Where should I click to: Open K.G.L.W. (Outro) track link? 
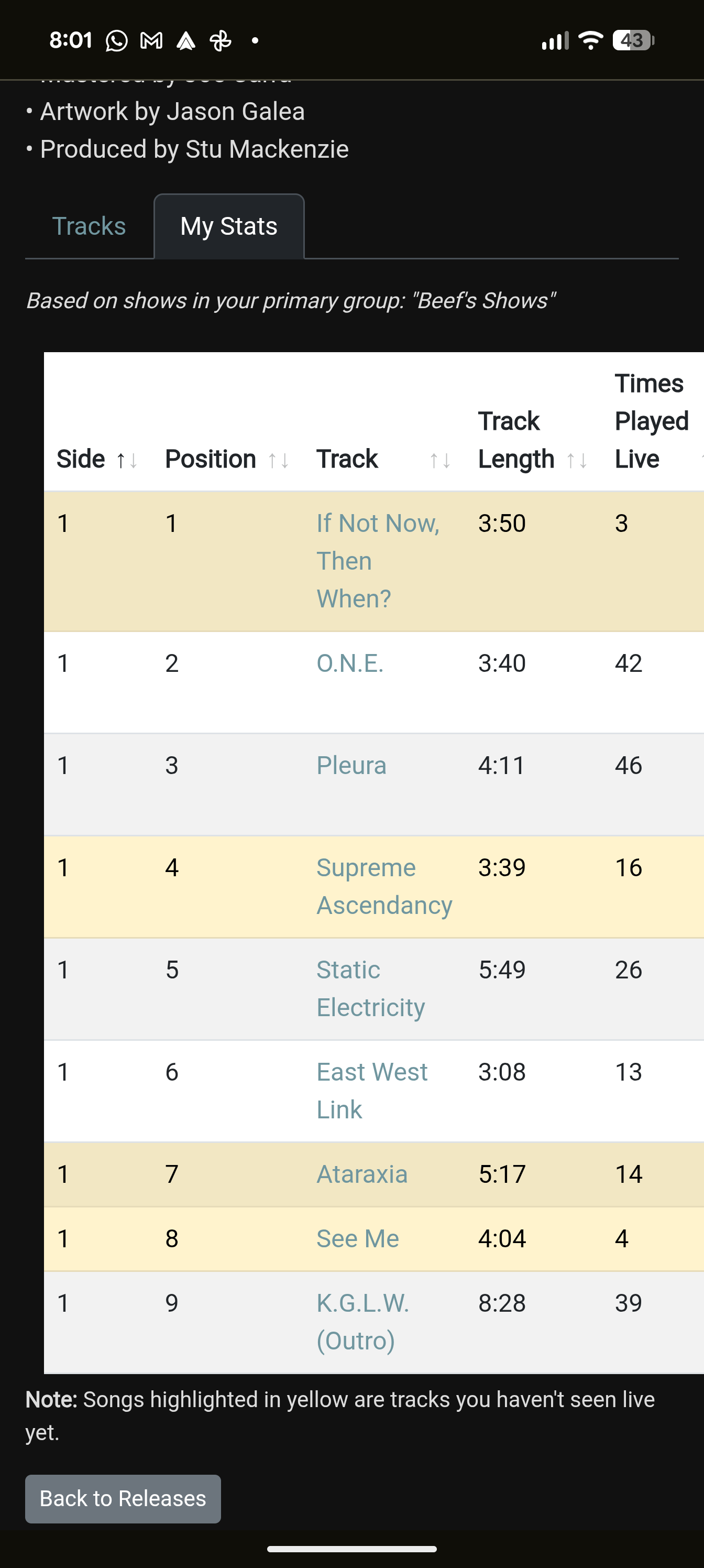362,1322
